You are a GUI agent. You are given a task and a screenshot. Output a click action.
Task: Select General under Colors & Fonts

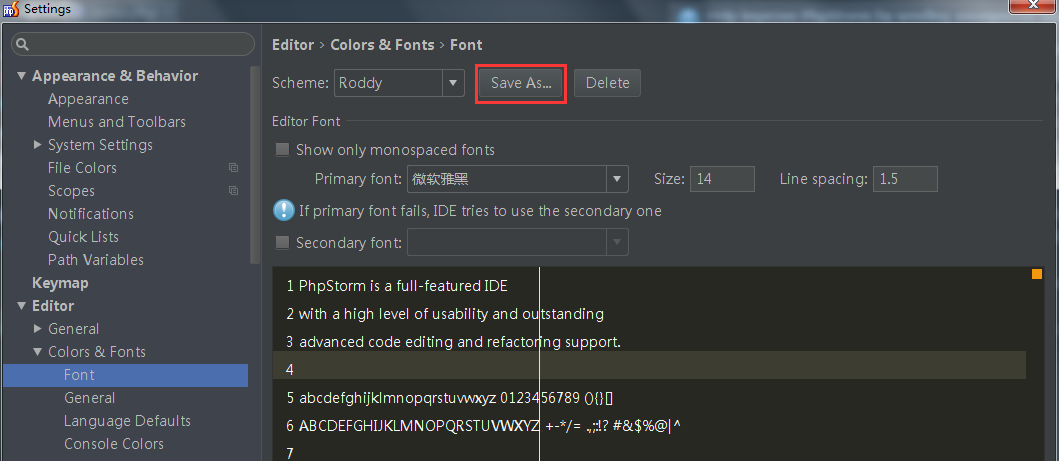(89, 398)
